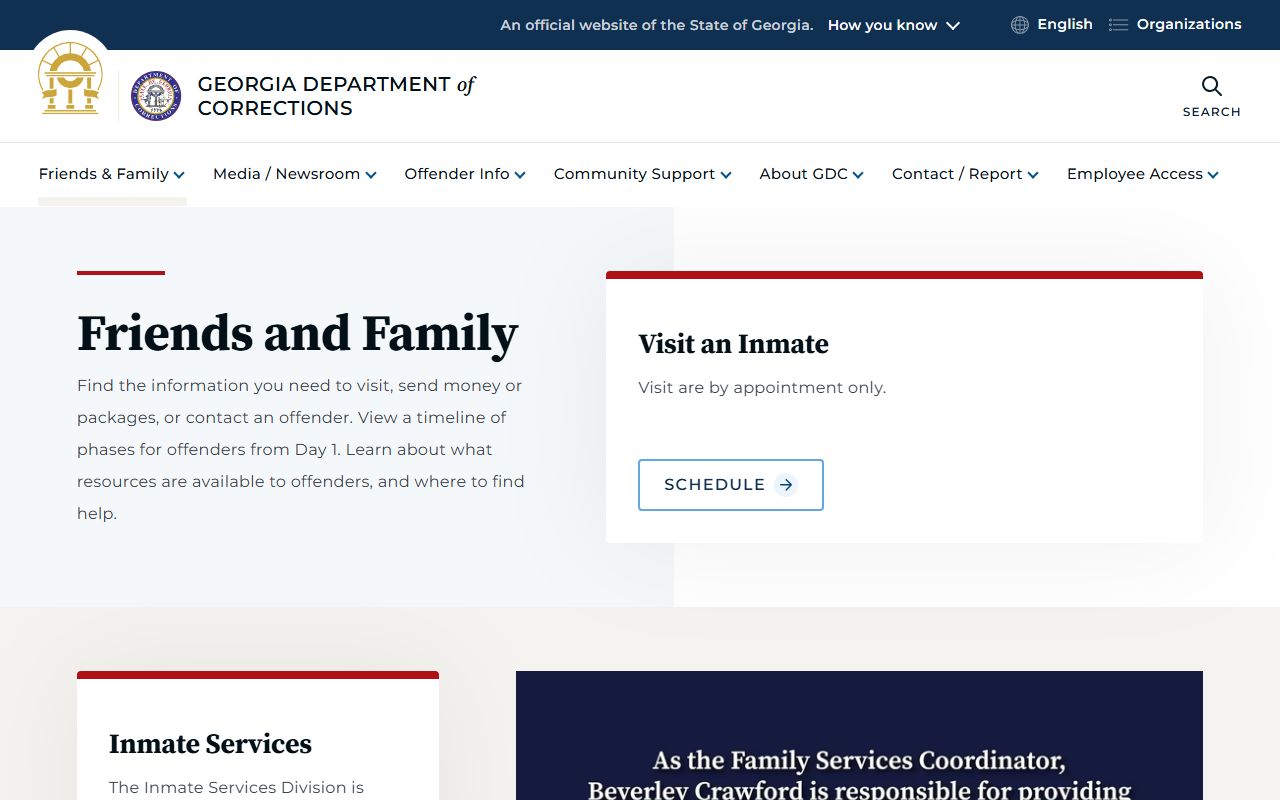Viewport: 1280px width, 800px height.
Task: Click How you know text
Action: (882, 25)
